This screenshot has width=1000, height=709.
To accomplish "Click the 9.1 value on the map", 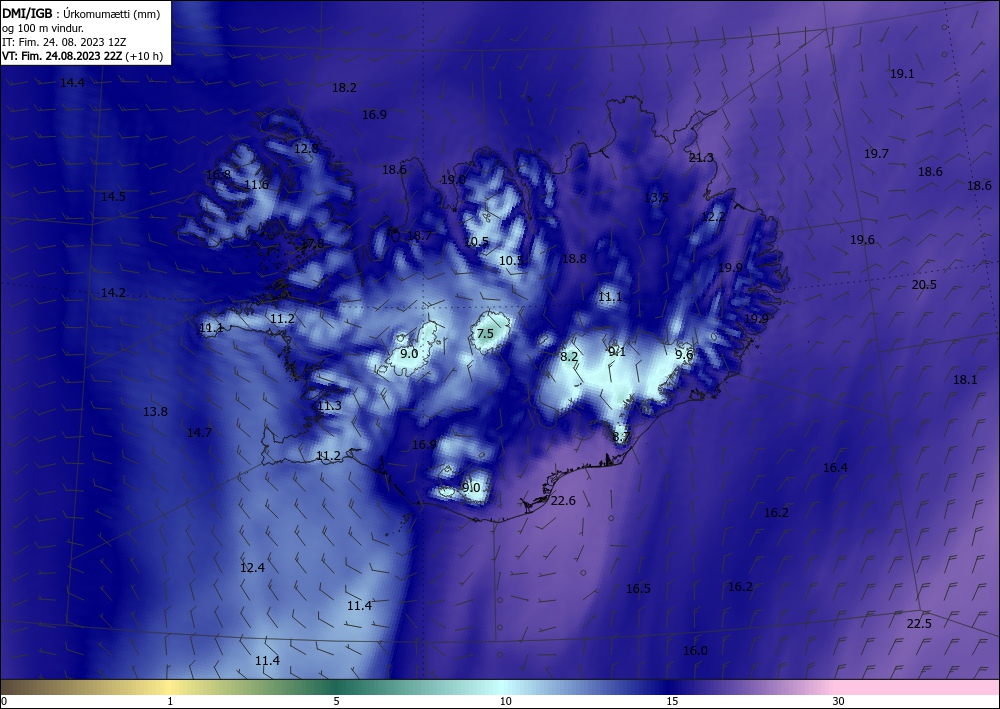I will click(617, 352).
